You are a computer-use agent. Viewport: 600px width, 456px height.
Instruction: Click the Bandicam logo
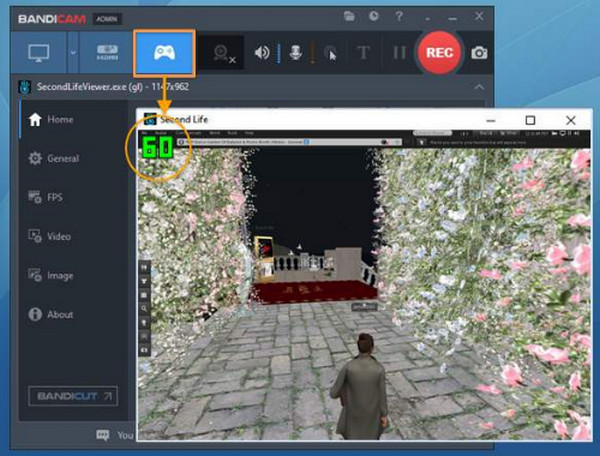(x=52, y=19)
